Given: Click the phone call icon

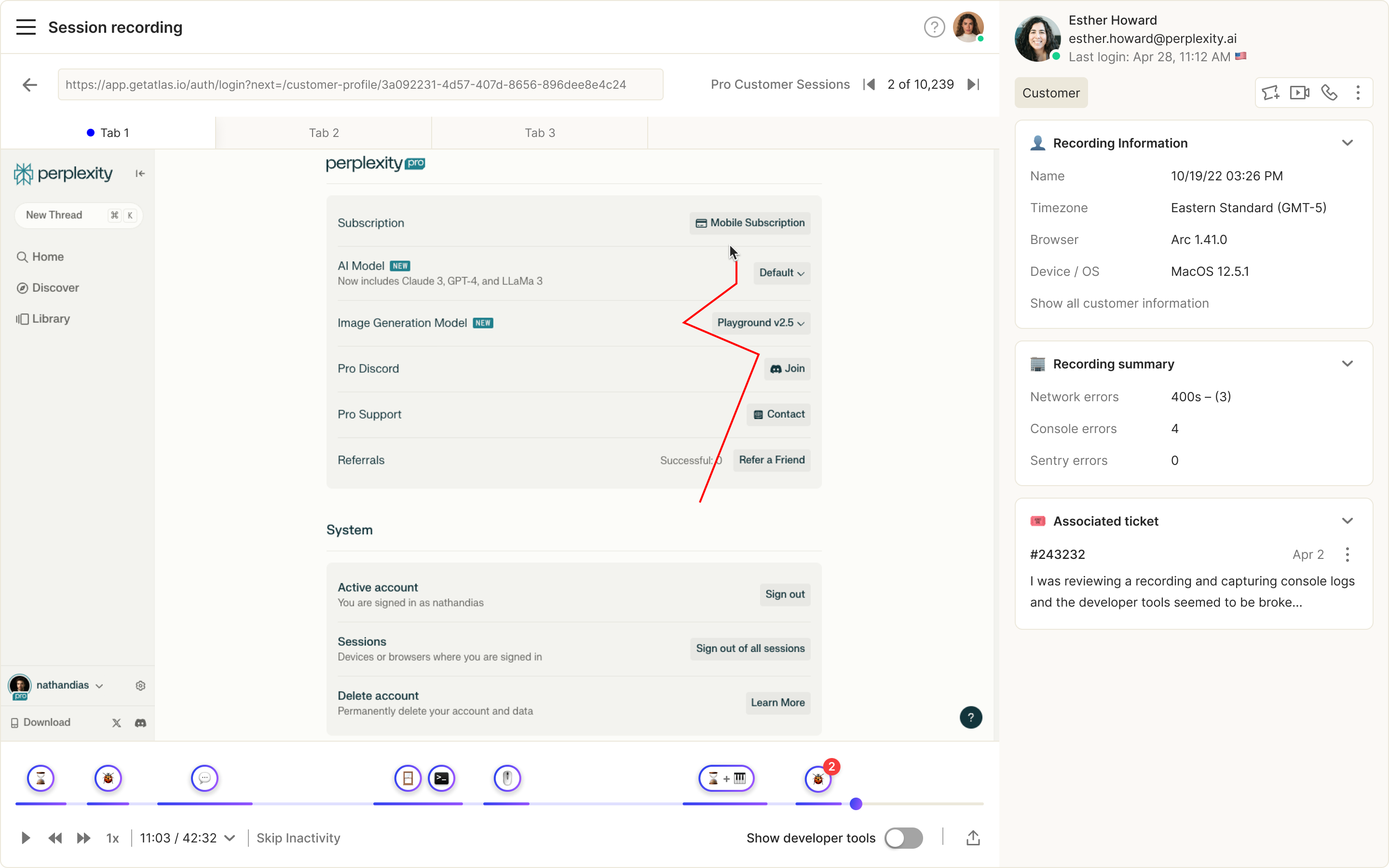Looking at the screenshot, I should pos(1329,93).
